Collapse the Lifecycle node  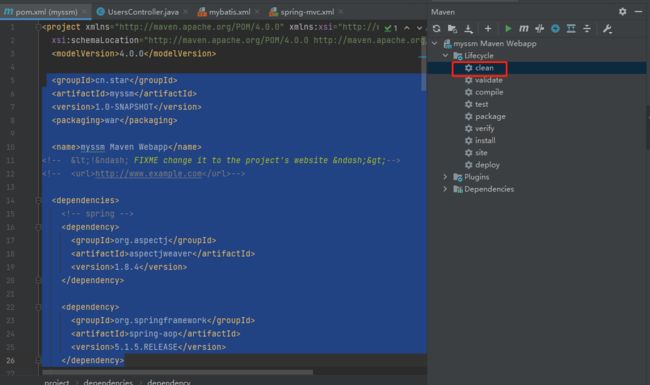[445, 55]
